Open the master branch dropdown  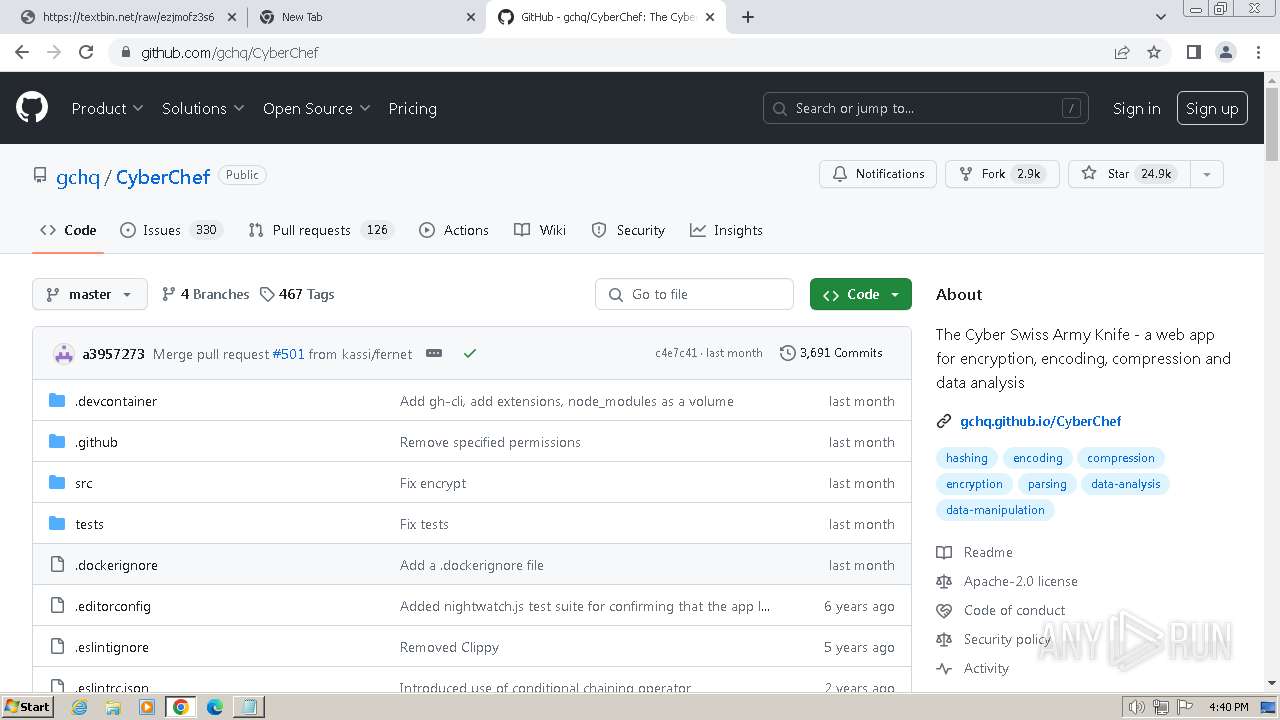pyautogui.click(x=90, y=294)
